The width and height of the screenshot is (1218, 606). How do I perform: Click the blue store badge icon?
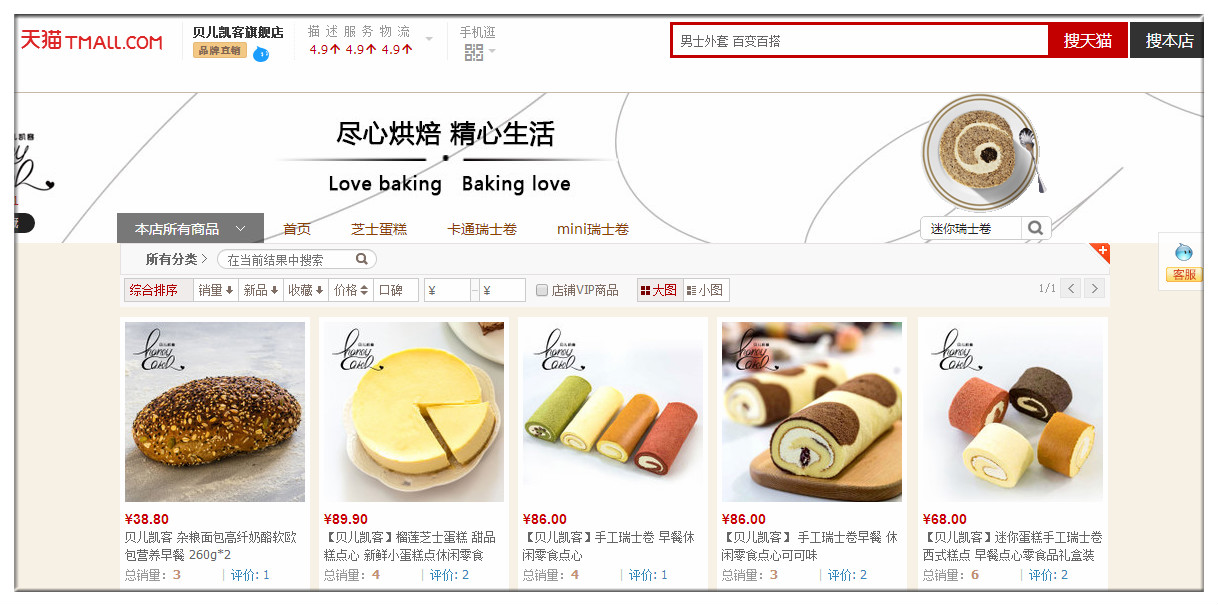pos(261,53)
